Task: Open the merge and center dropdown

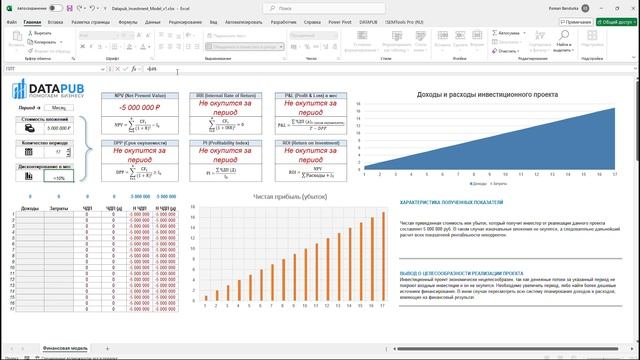Action: coord(281,47)
